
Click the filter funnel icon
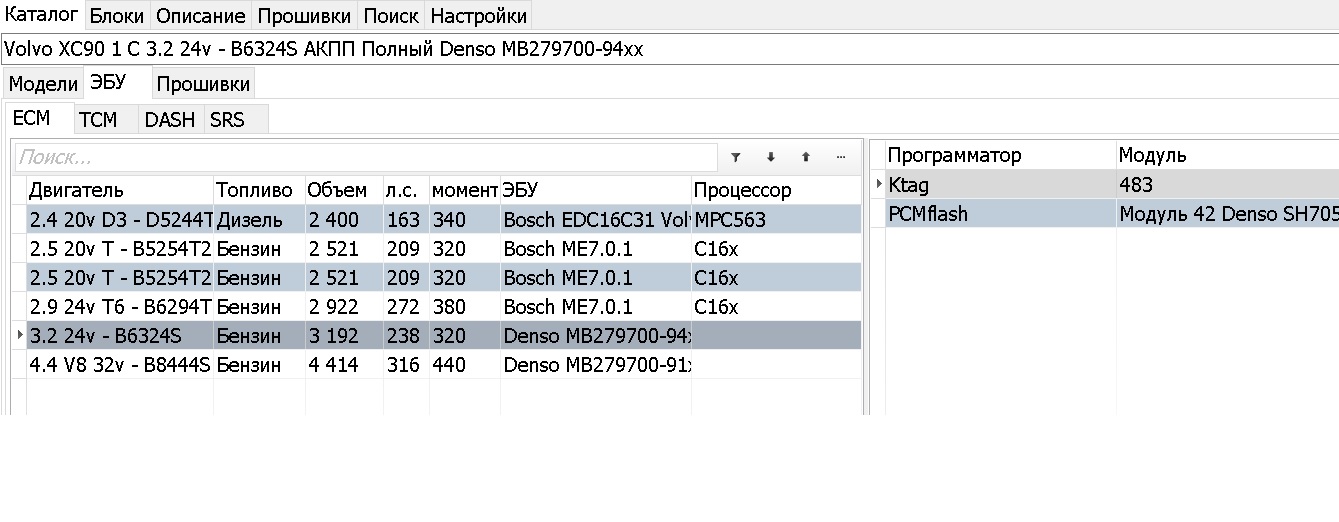pyautogui.click(x=735, y=157)
